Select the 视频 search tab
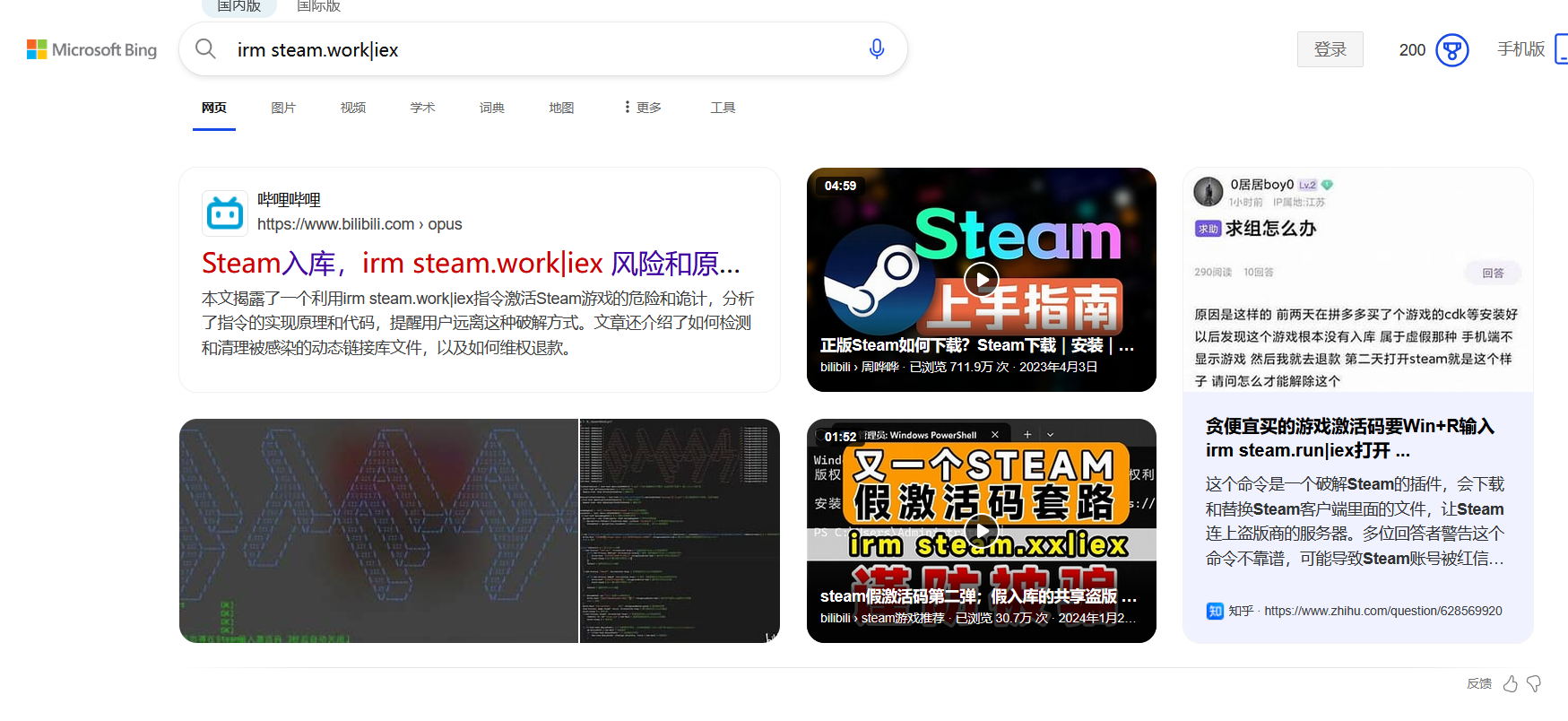 (x=353, y=108)
